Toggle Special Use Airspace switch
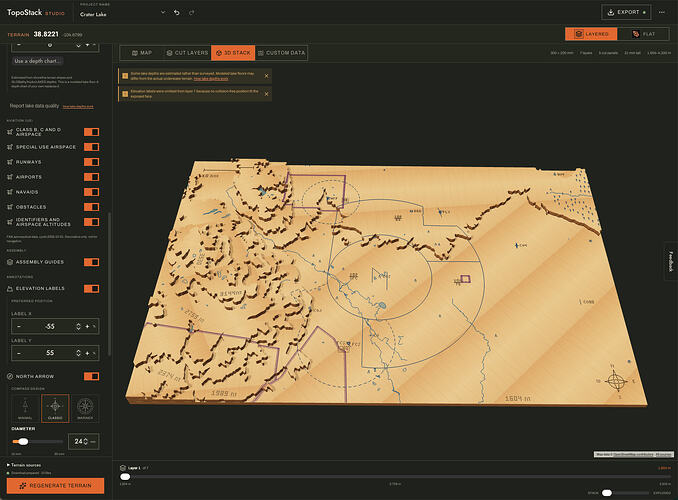Screen dimensions: 678x500 coord(91,147)
